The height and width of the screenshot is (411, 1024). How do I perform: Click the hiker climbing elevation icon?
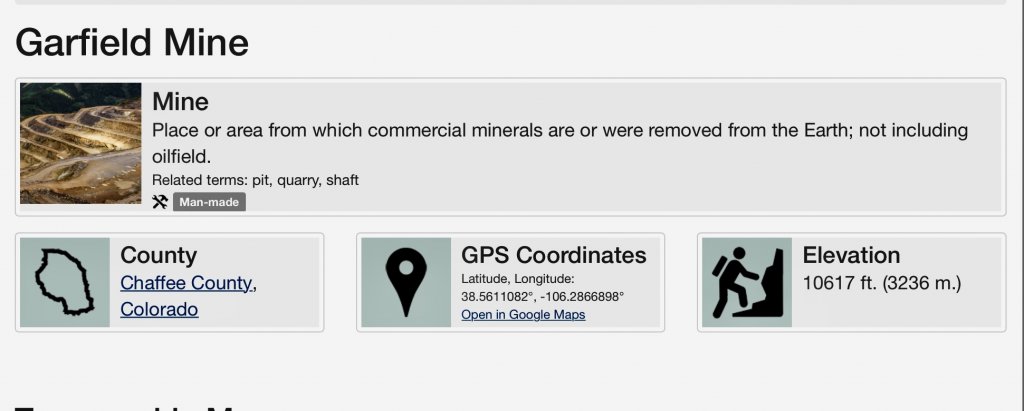coord(747,282)
